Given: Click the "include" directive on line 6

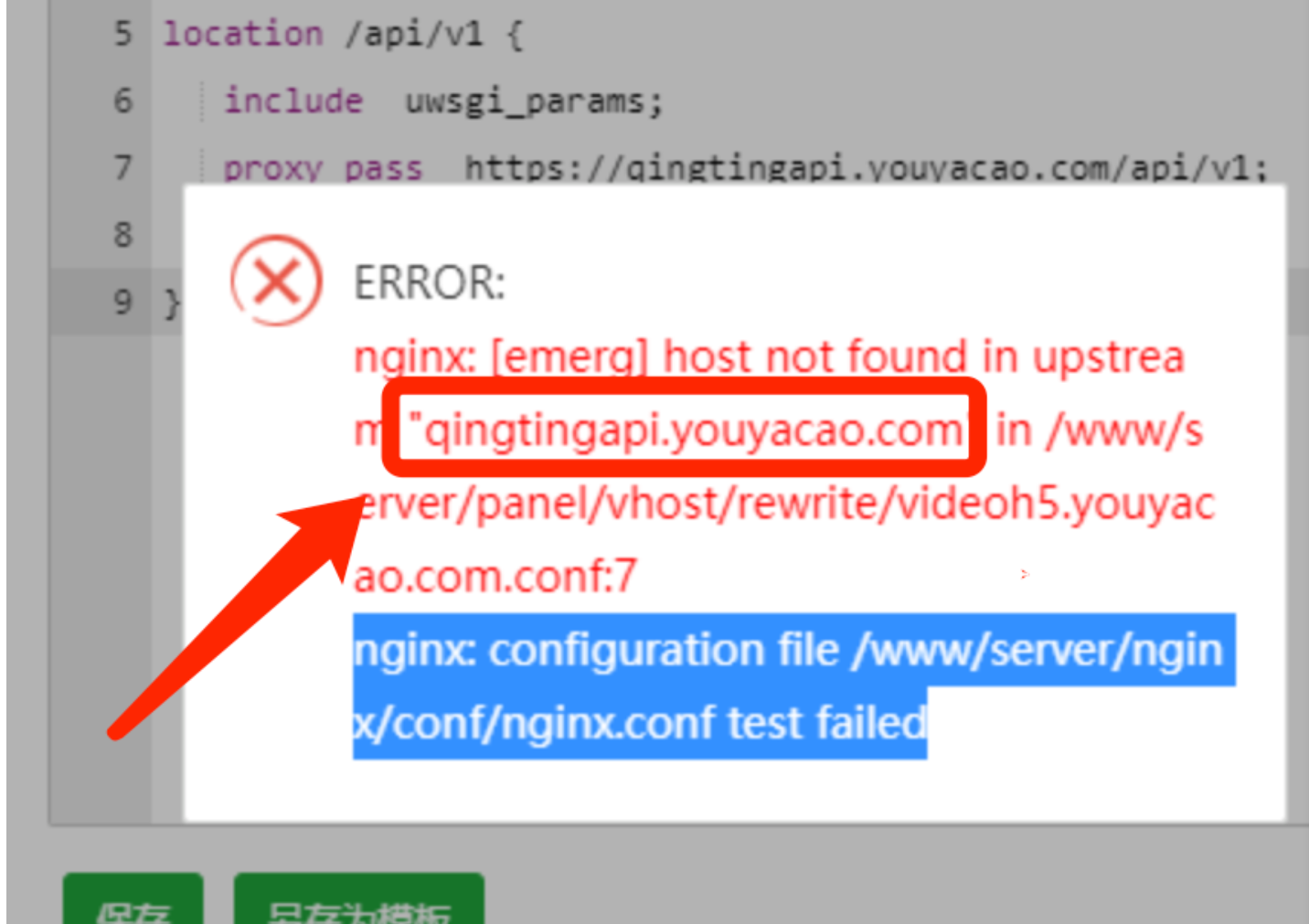Looking at the screenshot, I should 293,101.
